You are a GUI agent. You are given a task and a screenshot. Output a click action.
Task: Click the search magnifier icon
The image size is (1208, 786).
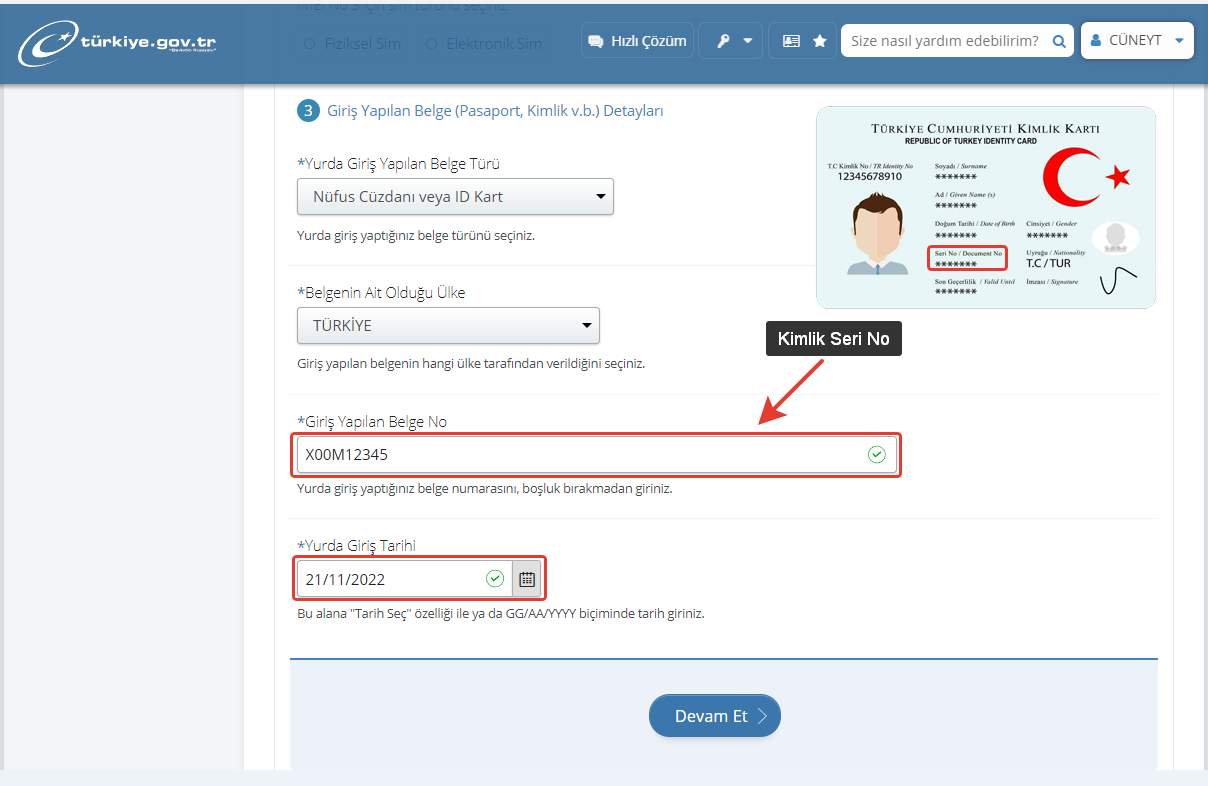coord(1059,41)
